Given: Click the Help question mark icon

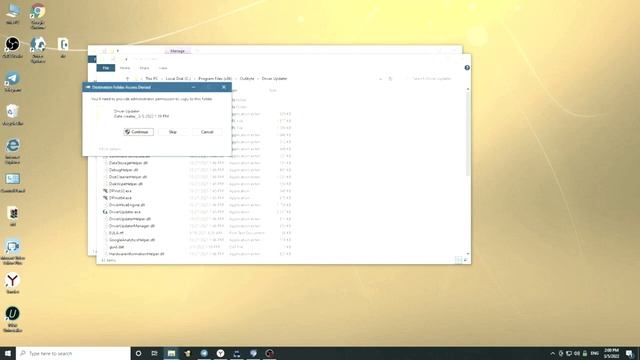Looking at the screenshot, I should [x=467, y=68].
